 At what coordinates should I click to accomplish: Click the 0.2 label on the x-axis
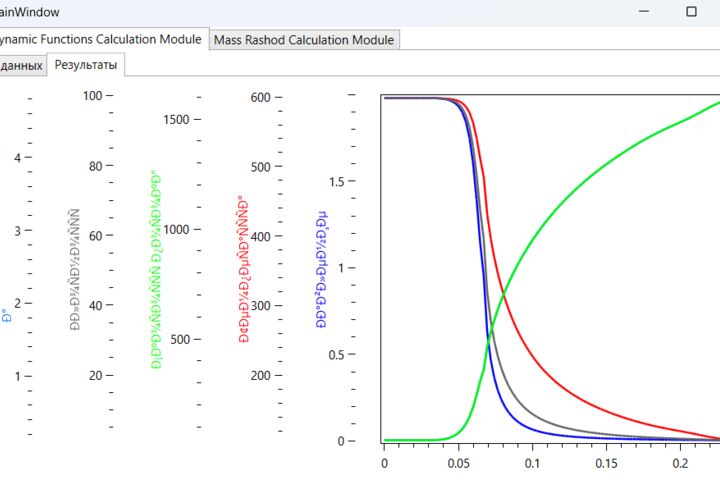point(680,463)
